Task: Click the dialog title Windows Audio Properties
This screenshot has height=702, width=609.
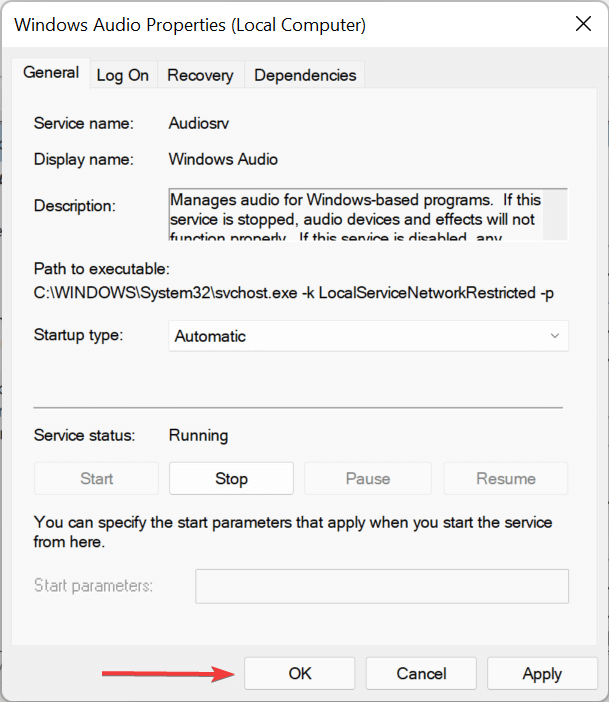Action: click(x=190, y=25)
